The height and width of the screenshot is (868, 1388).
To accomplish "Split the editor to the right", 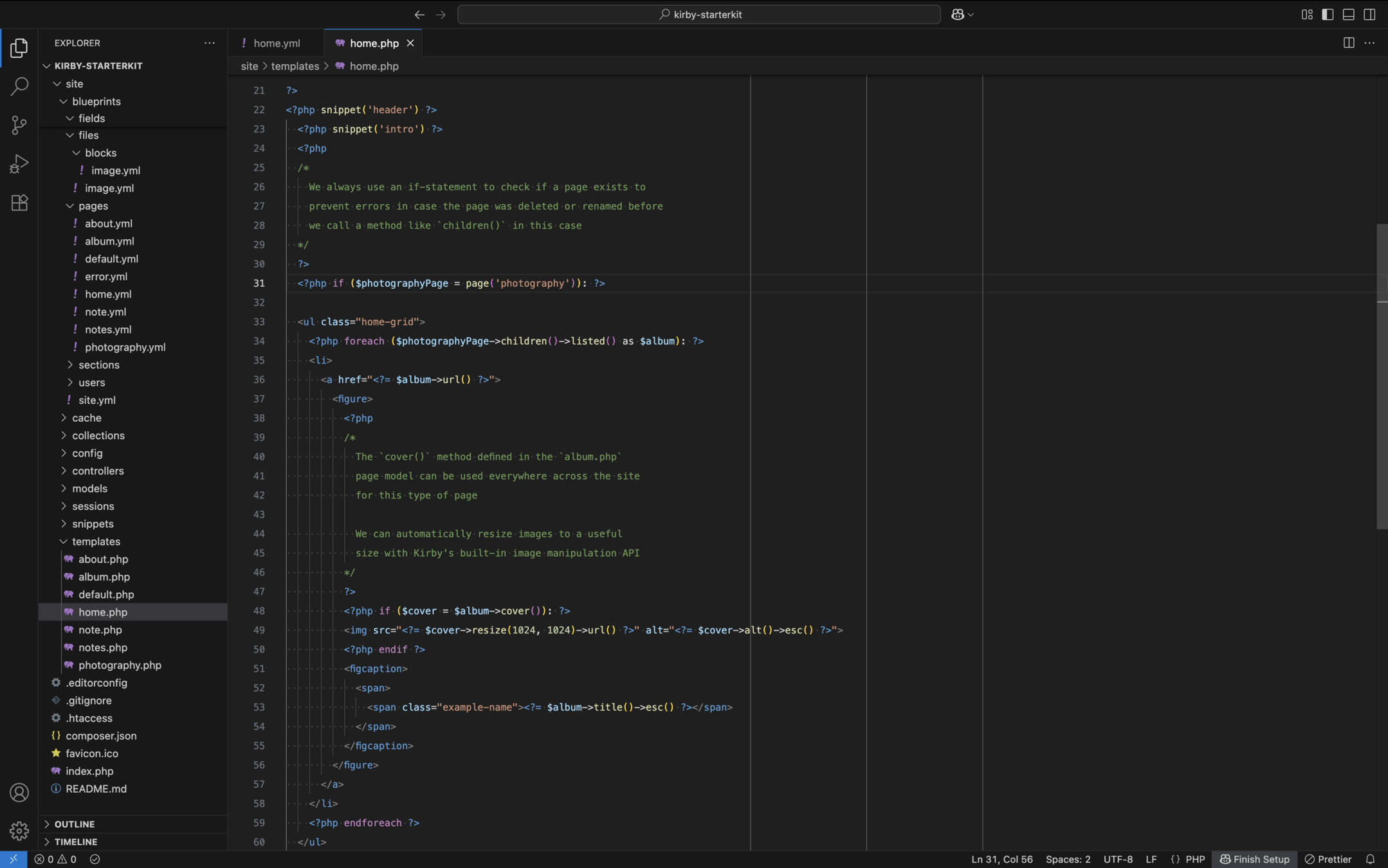I will coord(1349,42).
